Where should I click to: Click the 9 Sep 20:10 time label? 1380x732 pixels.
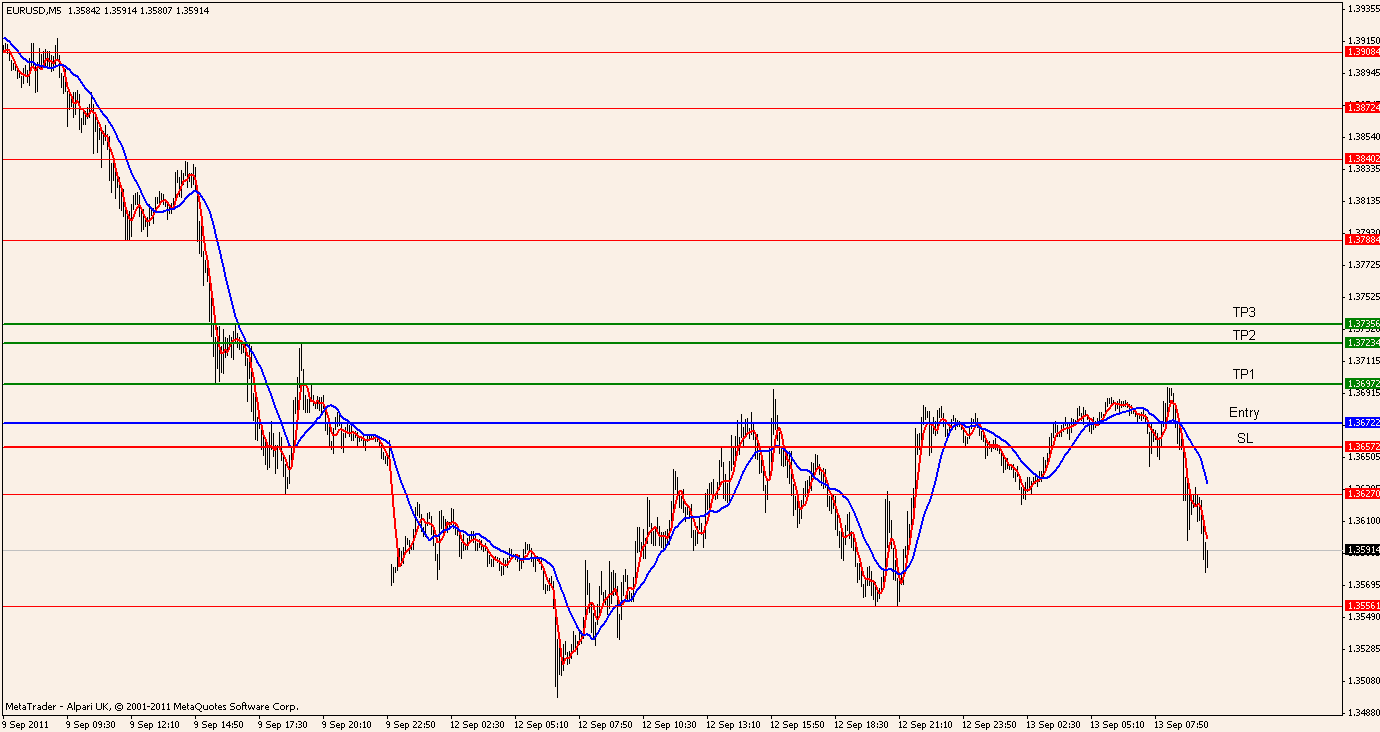click(x=347, y=723)
